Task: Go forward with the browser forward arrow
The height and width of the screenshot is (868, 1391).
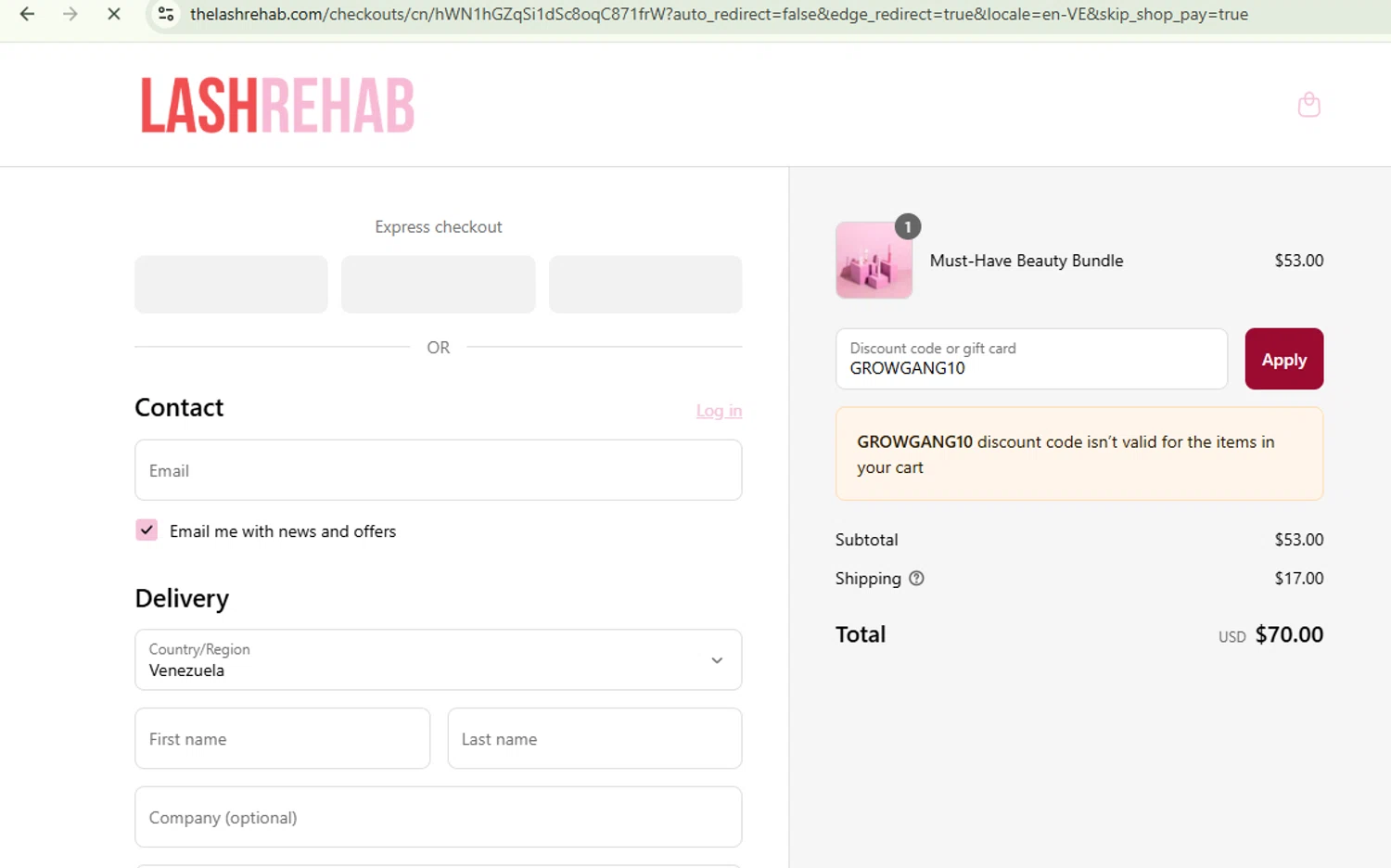Action: click(x=70, y=14)
